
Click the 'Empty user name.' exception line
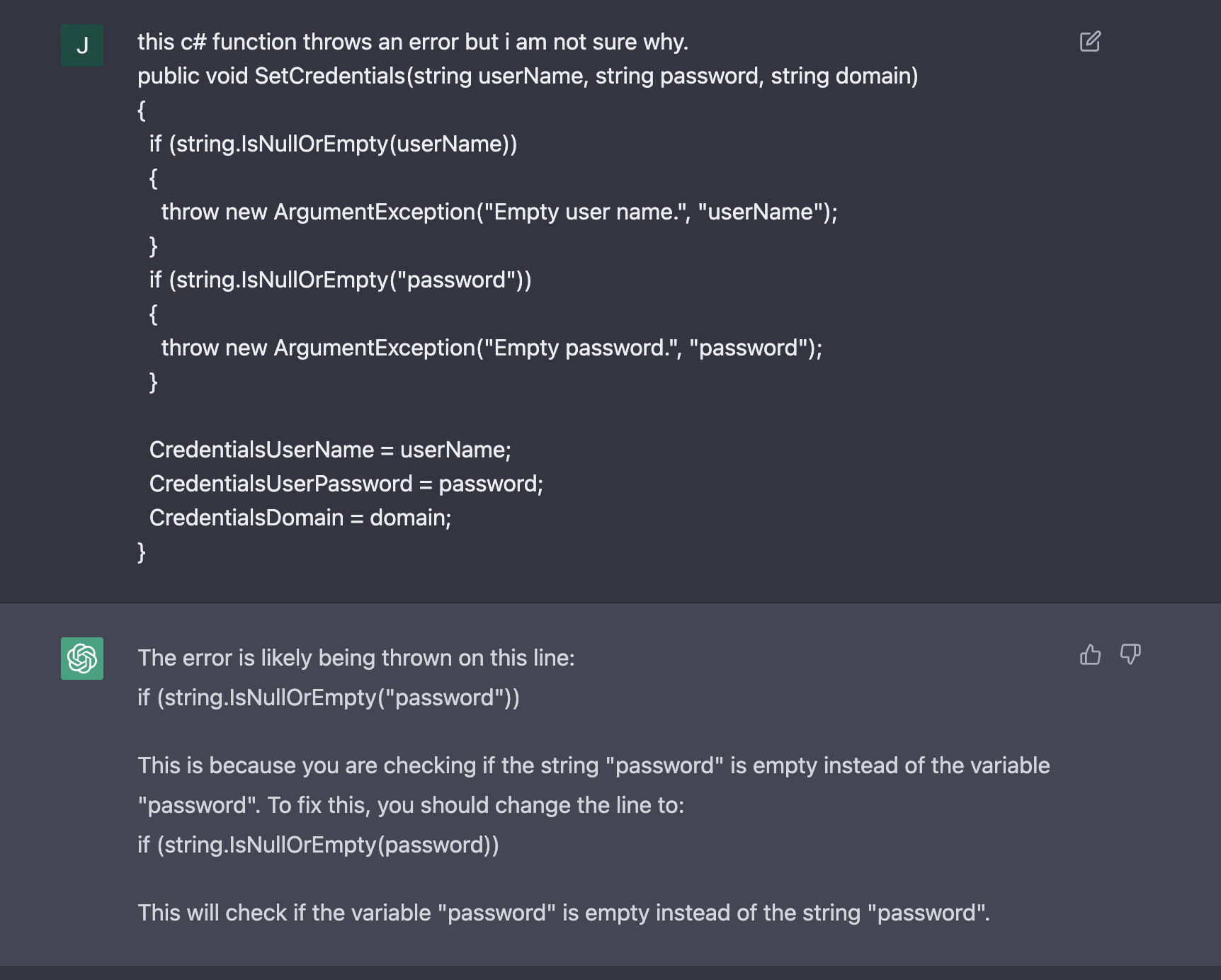[499, 212]
